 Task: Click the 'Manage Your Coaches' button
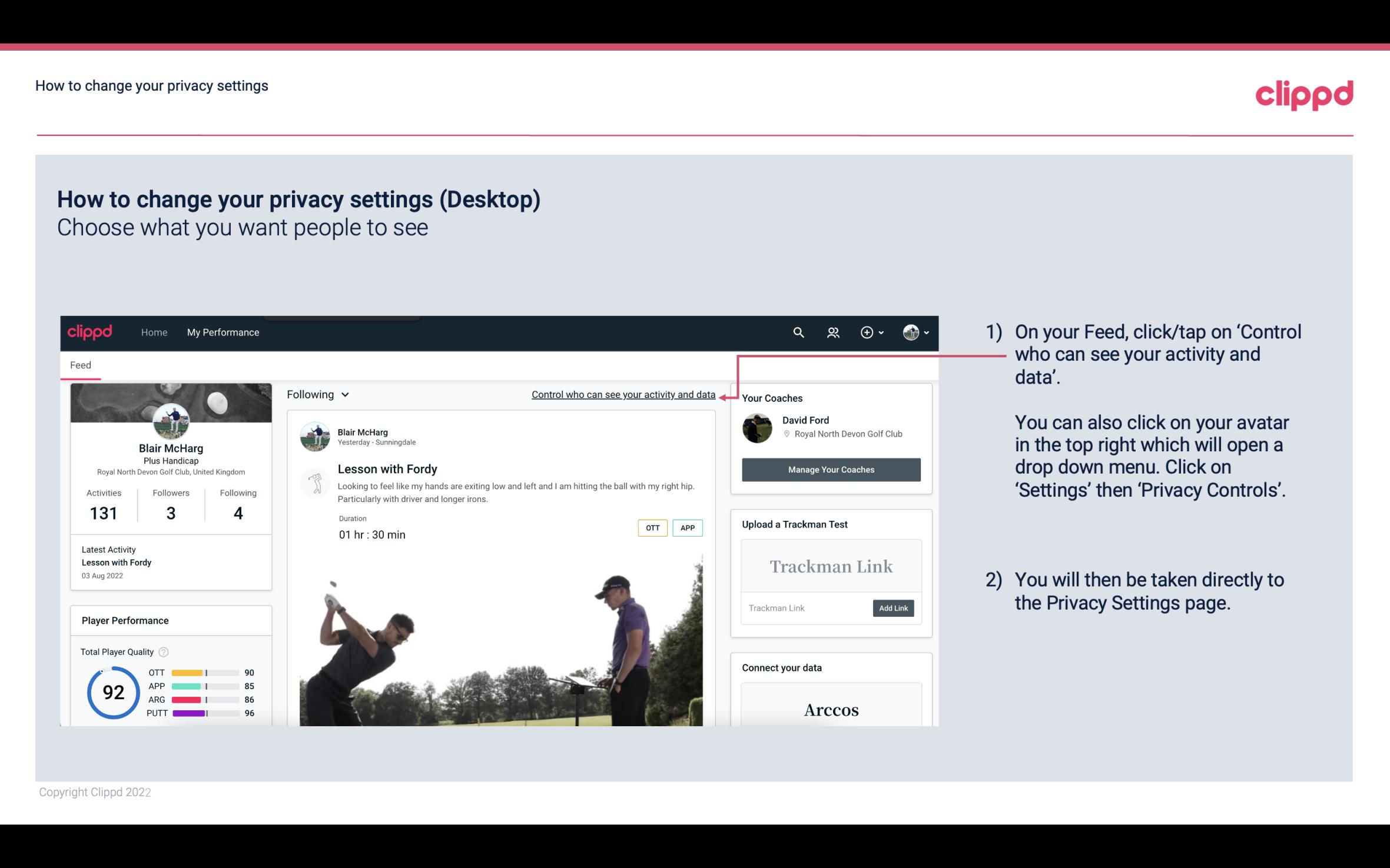(830, 469)
